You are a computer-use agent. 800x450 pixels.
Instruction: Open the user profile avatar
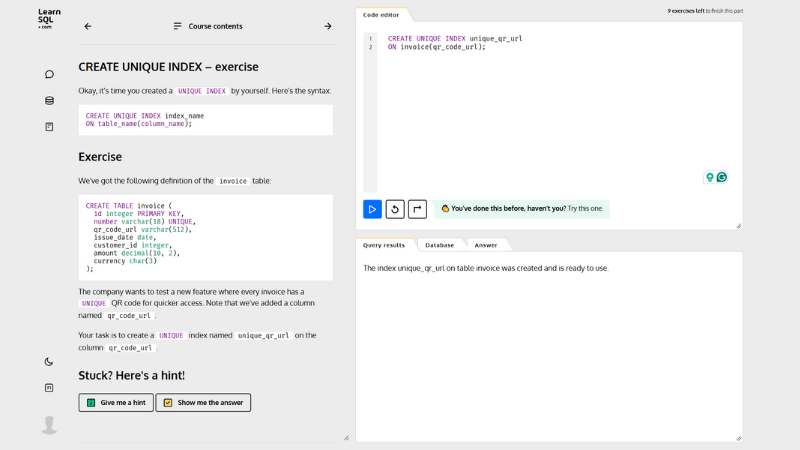[x=49, y=424]
